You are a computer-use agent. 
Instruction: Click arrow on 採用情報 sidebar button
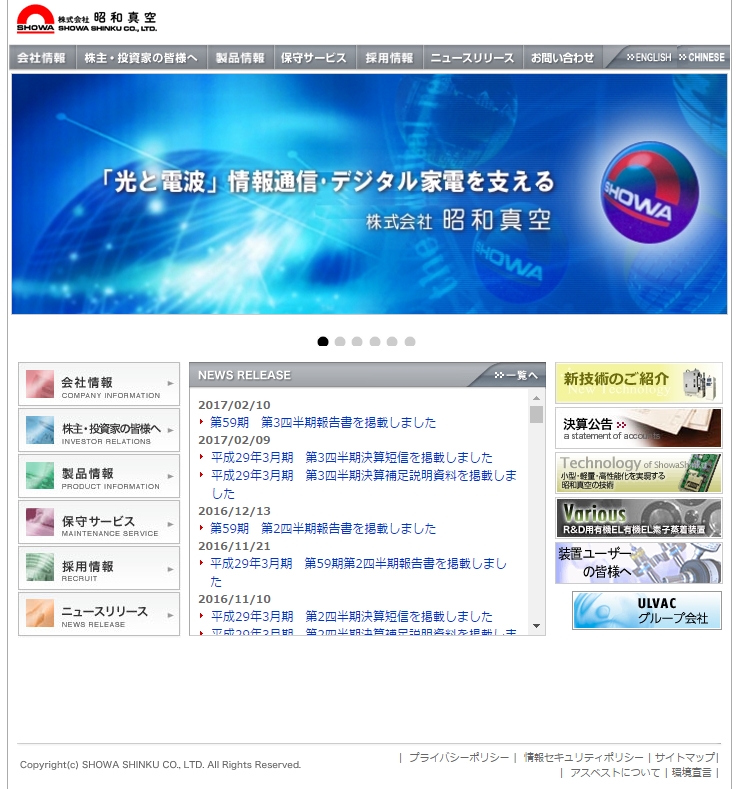[x=171, y=569]
